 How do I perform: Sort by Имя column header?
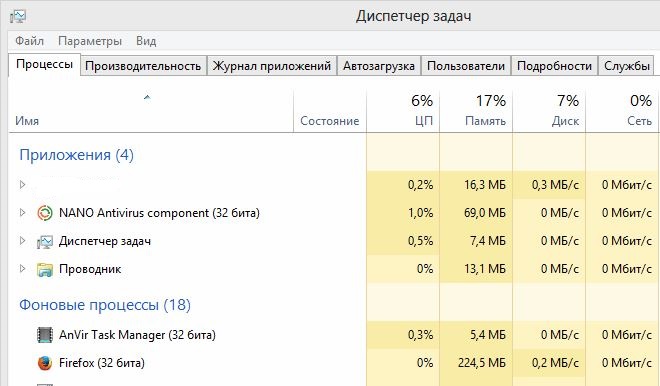(x=151, y=111)
